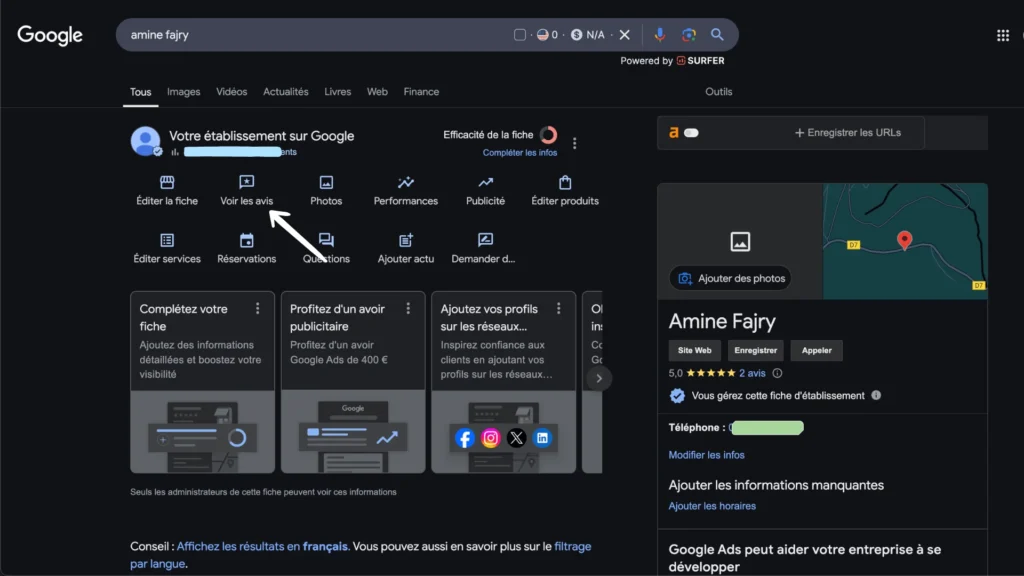Screen dimensions: 1024x576
Task: Click the français results link
Action: (x=262, y=546)
